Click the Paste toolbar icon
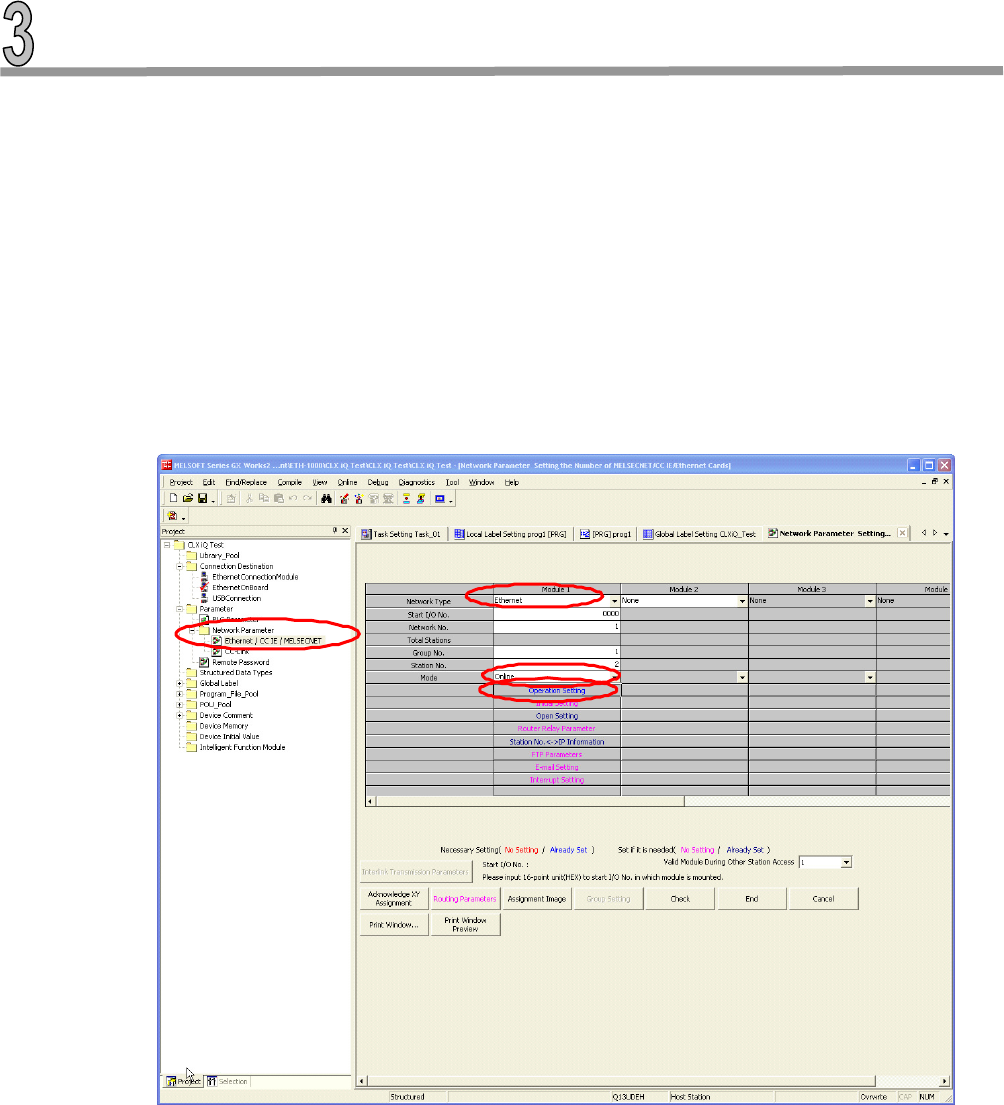This screenshot has height=1105, width=1004. coord(278,499)
